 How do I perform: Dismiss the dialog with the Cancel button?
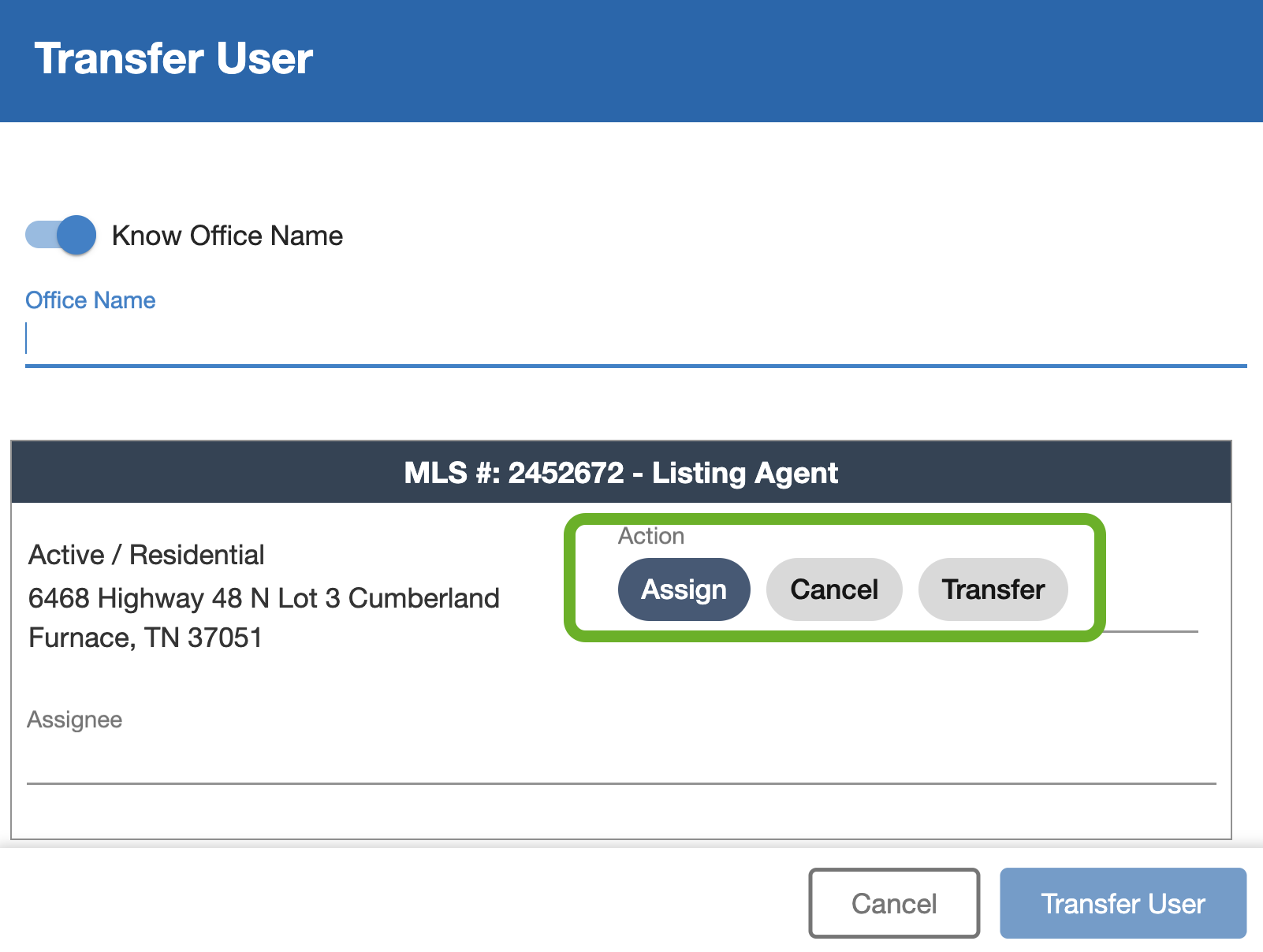pos(893,903)
